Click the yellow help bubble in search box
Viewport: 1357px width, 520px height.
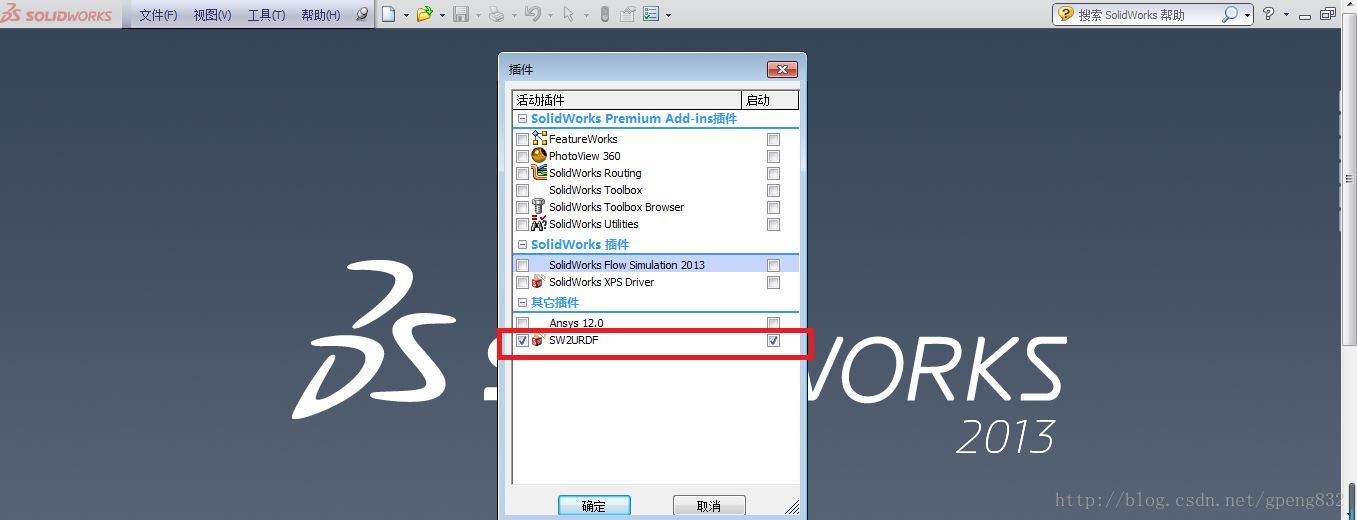click(1066, 14)
